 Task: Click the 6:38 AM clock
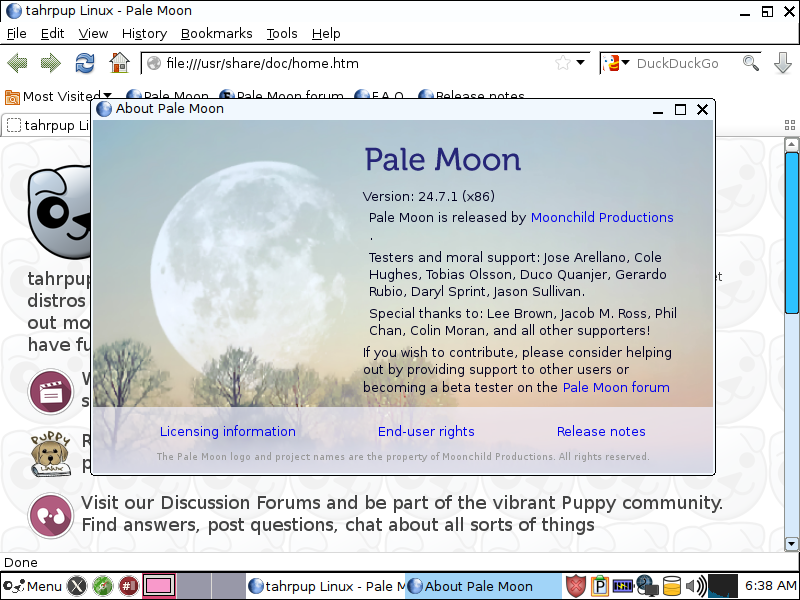(x=770, y=586)
